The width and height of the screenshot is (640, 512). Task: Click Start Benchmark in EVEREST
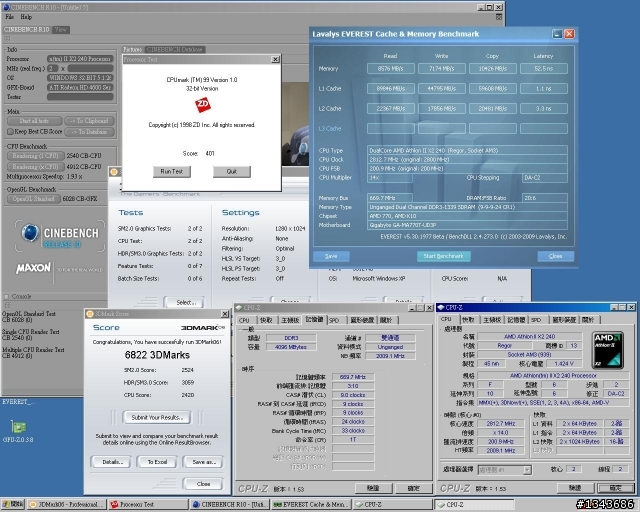click(x=444, y=256)
